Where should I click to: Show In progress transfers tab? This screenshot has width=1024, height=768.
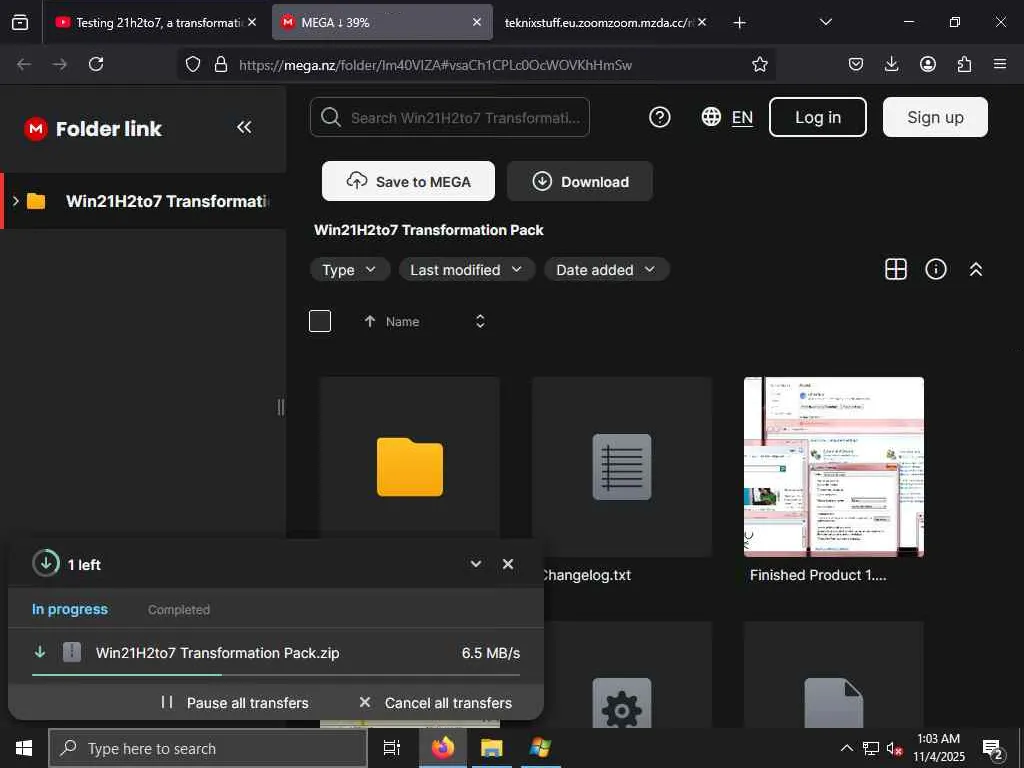[70, 609]
